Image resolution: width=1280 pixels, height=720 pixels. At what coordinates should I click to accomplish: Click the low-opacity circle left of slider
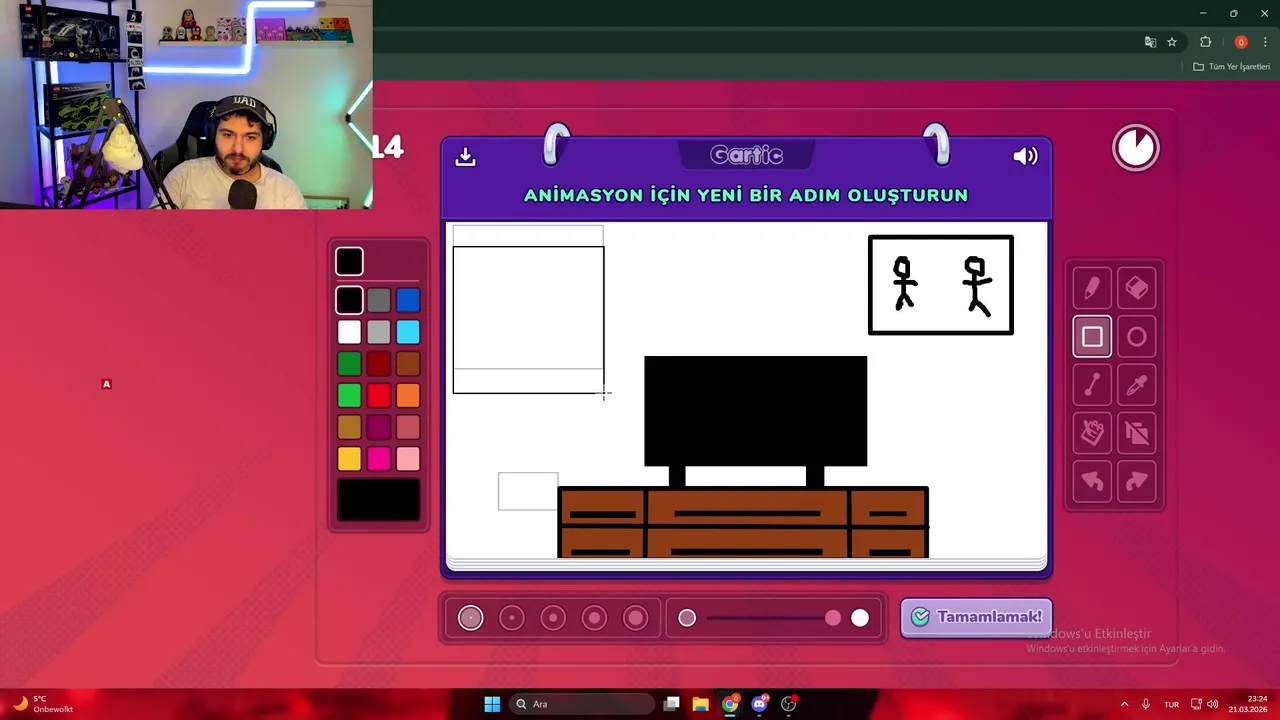(687, 618)
